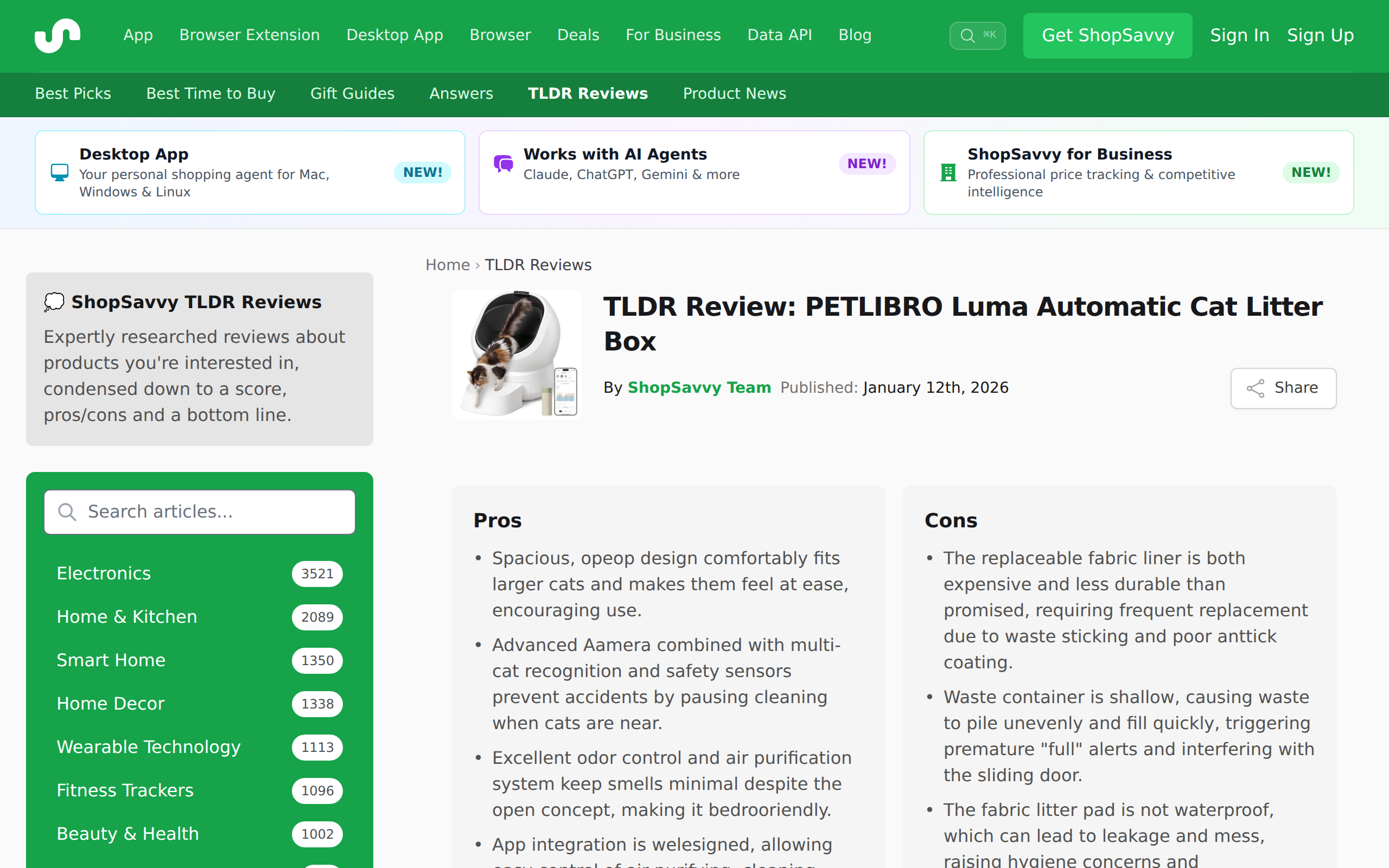Click the TLDR Reviews speech bubble icon
Image resolution: width=1389 pixels, height=868 pixels.
click(54, 302)
